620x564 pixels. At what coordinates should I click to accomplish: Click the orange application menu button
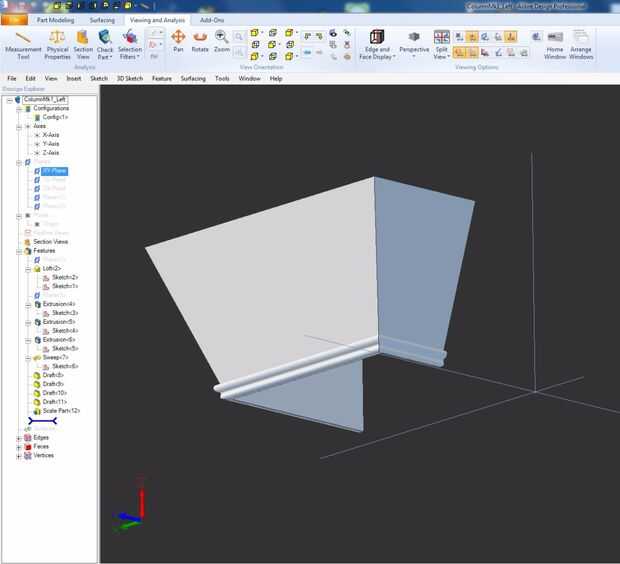pyautogui.click(x=14, y=20)
